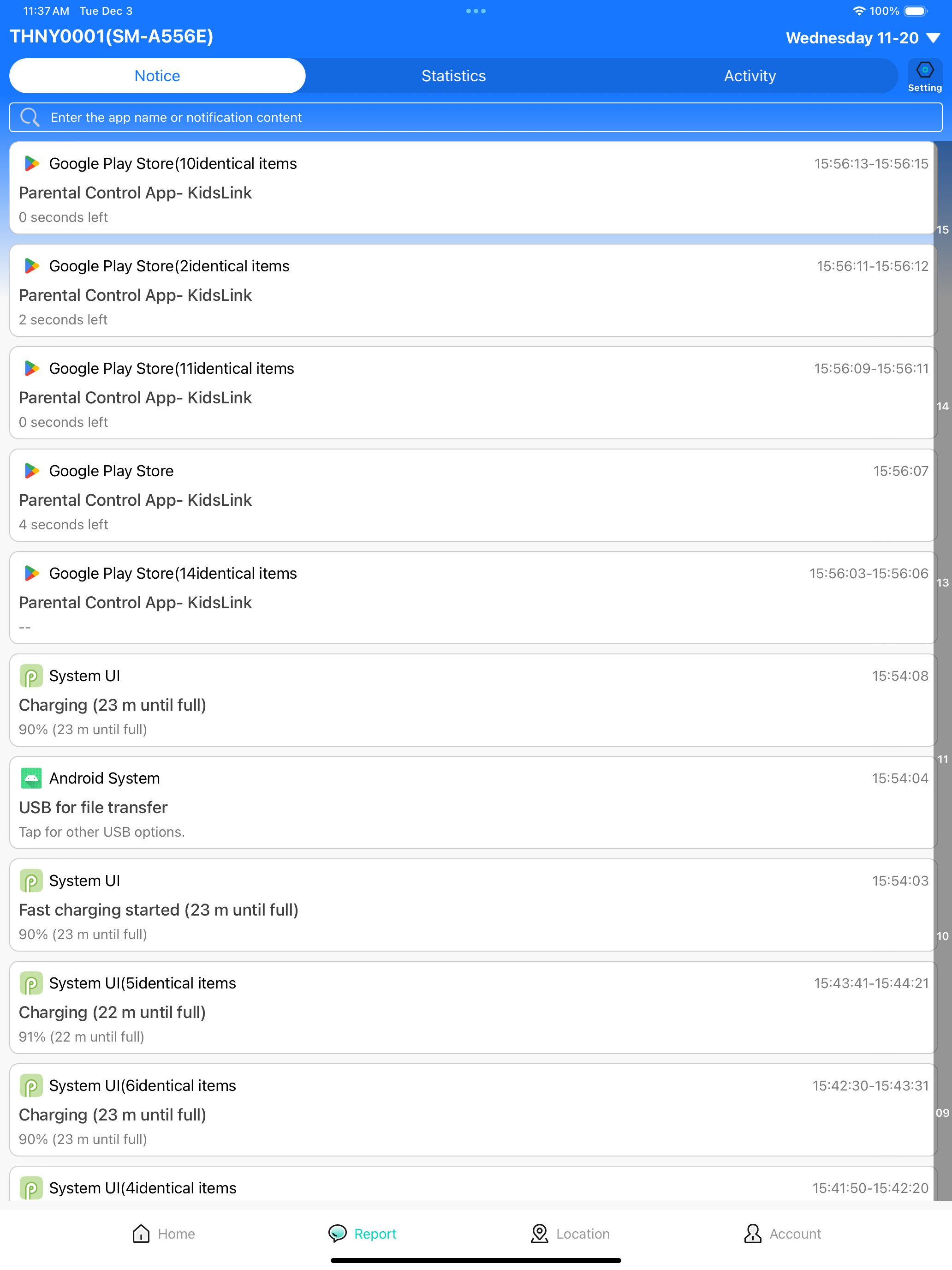Tap Play Store icon on 15:56:07 card
Image resolution: width=952 pixels, height=1270 pixels.
(31, 471)
